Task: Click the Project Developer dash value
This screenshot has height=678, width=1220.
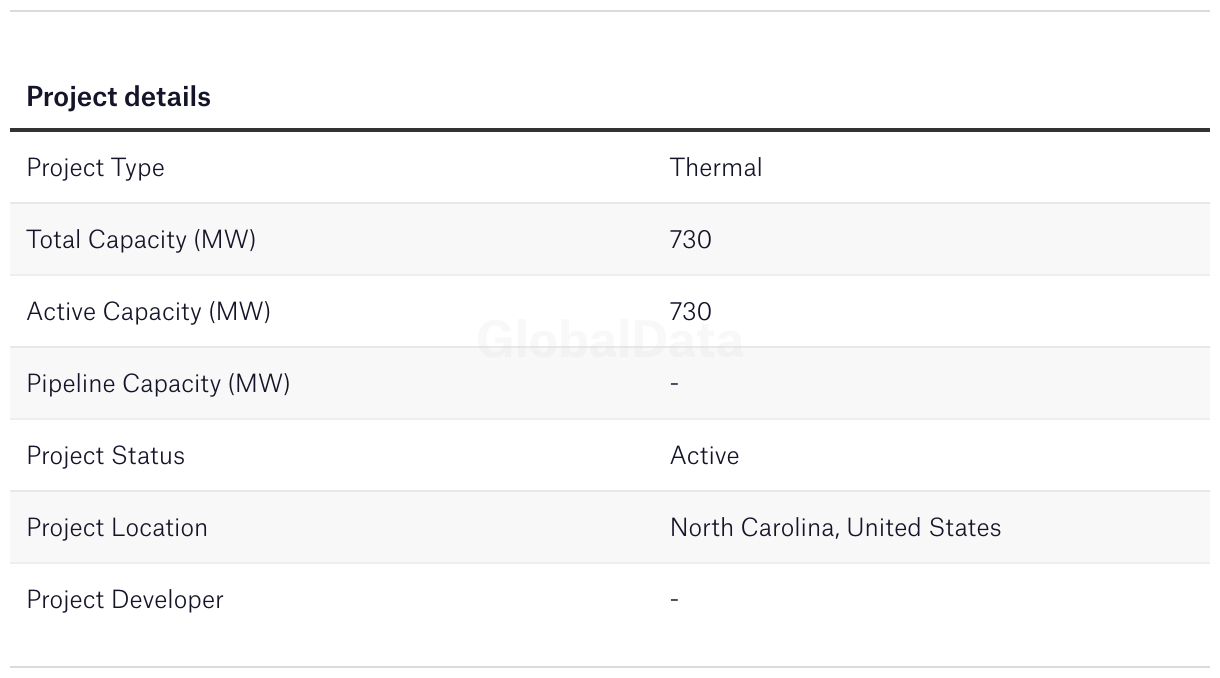Action: pyautogui.click(x=675, y=599)
